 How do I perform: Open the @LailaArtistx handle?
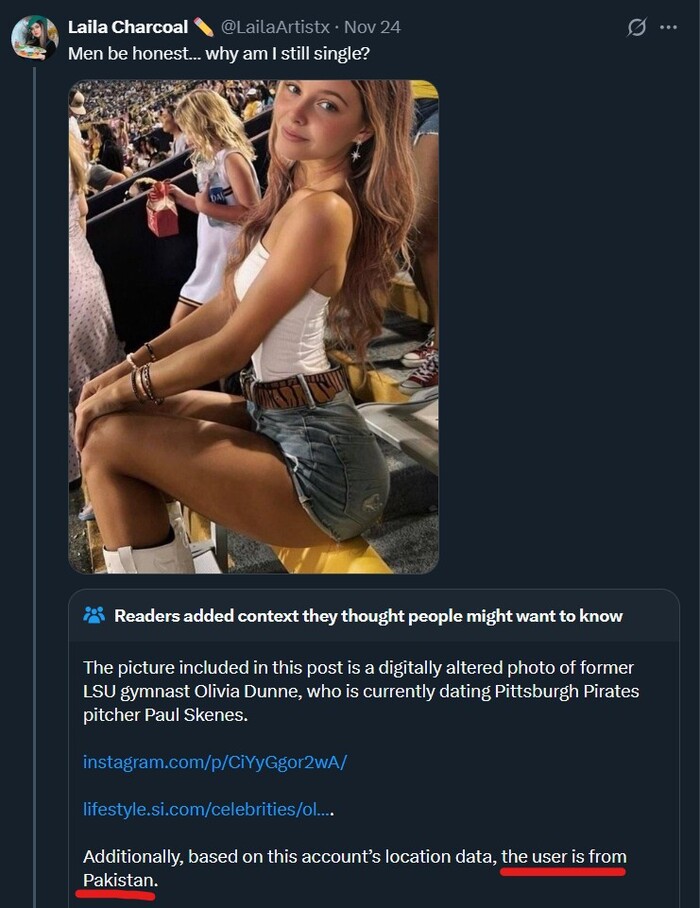(x=274, y=27)
